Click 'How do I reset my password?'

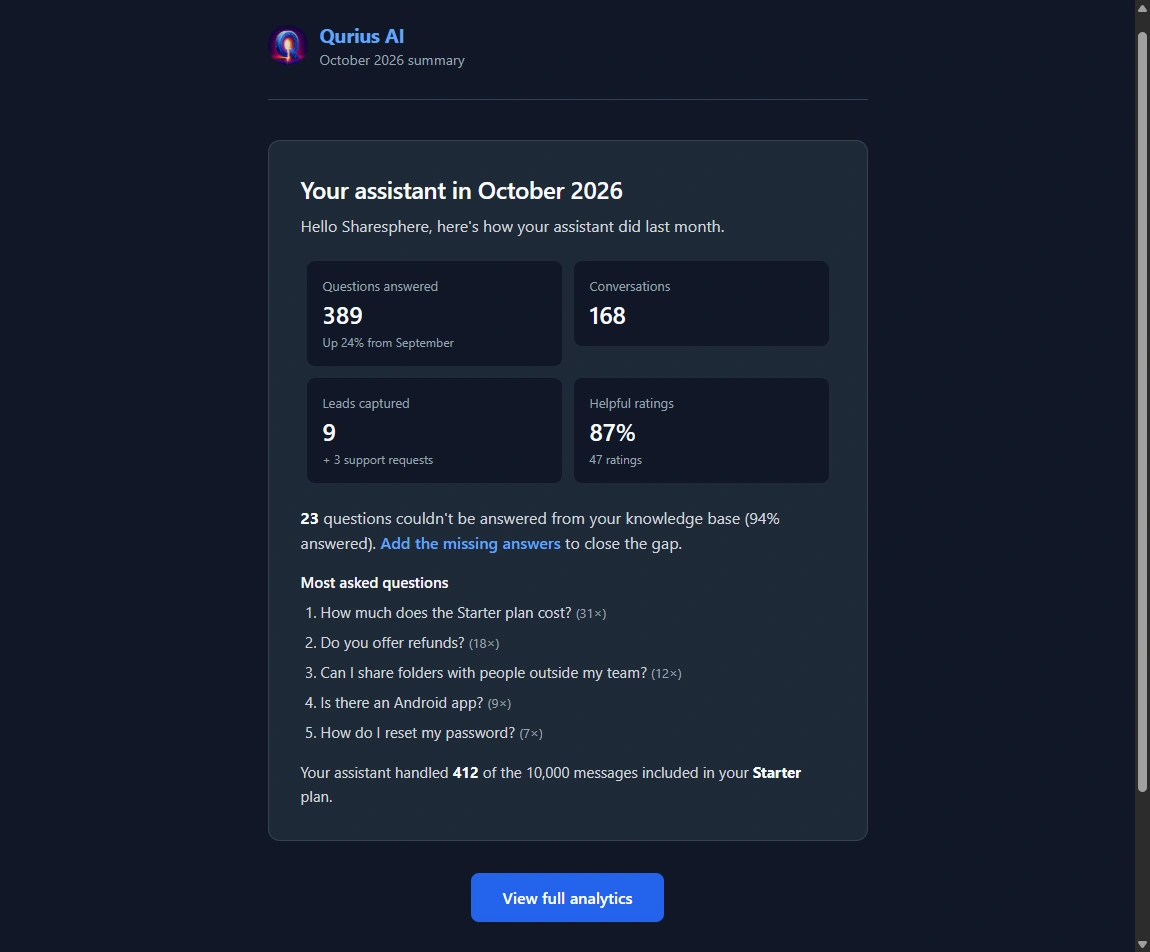tap(417, 733)
